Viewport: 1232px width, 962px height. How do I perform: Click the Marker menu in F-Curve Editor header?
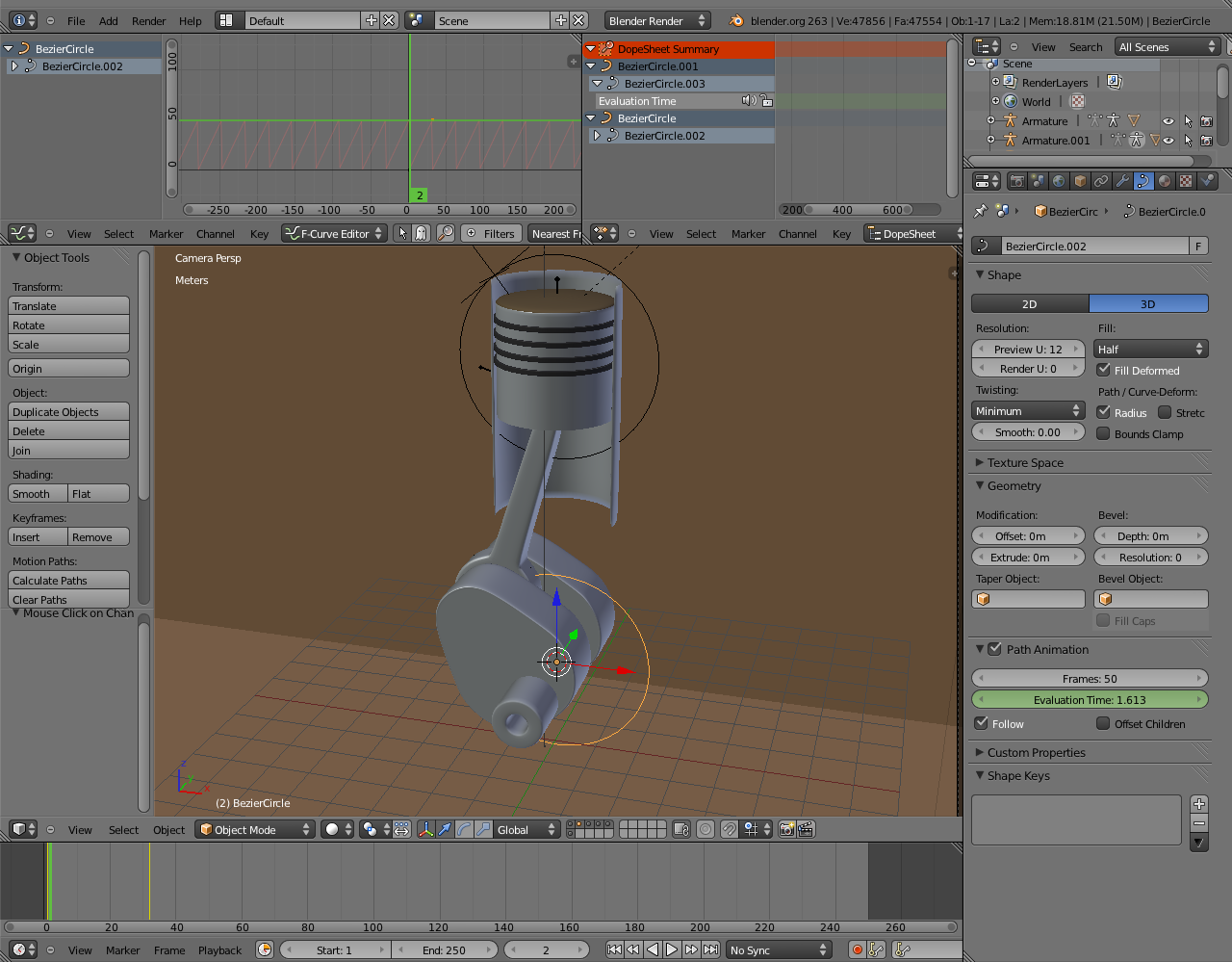[166, 233]
